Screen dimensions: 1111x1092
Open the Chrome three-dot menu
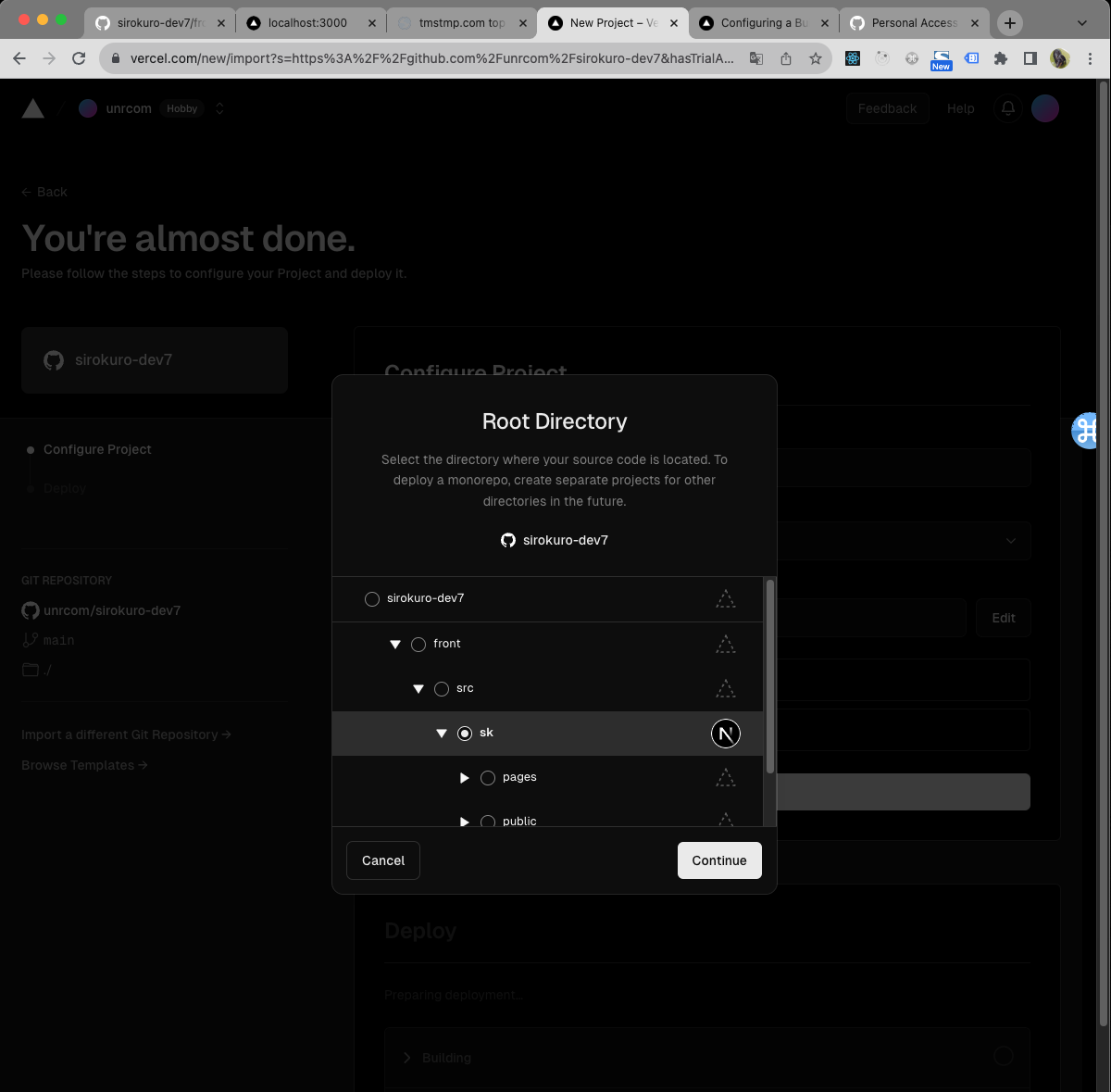[x=1090, y=58]
